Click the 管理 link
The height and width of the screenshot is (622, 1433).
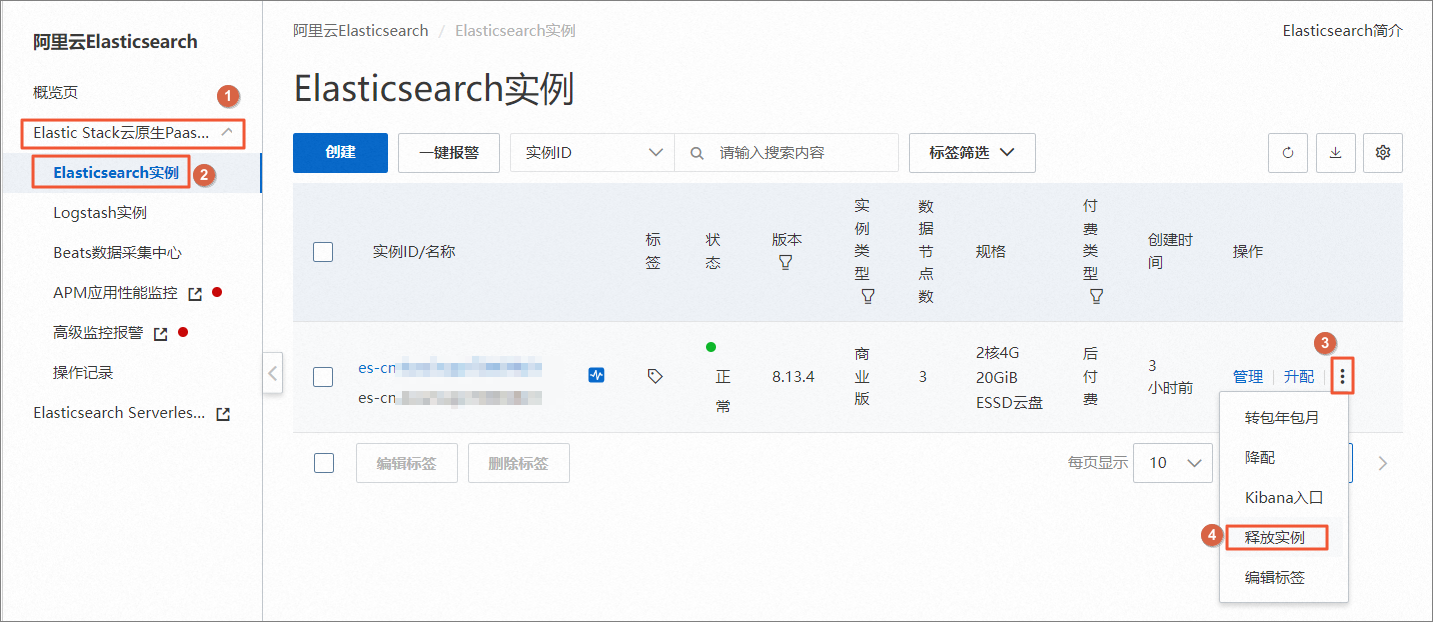(1248, 377)
